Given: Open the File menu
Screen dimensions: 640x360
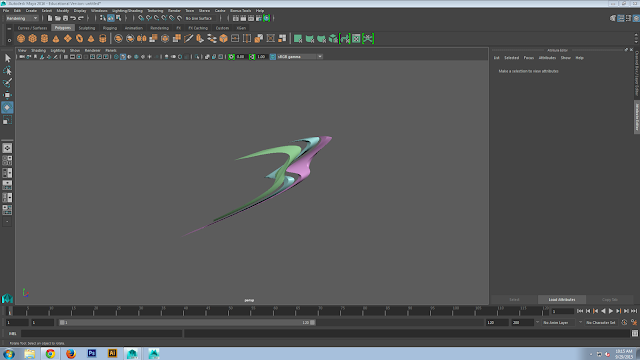Looking at the screenshot, I should click(x=6, y=11).
